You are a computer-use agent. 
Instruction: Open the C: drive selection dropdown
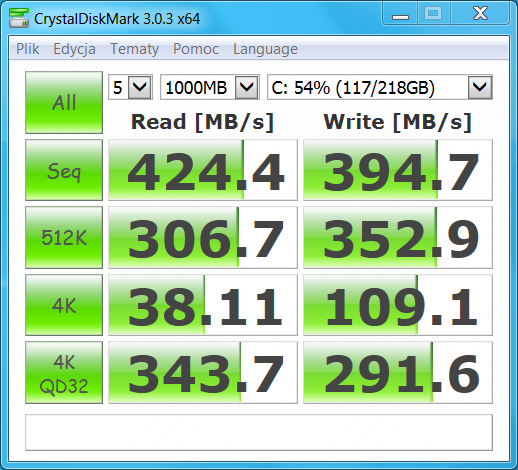click(380, 87)
